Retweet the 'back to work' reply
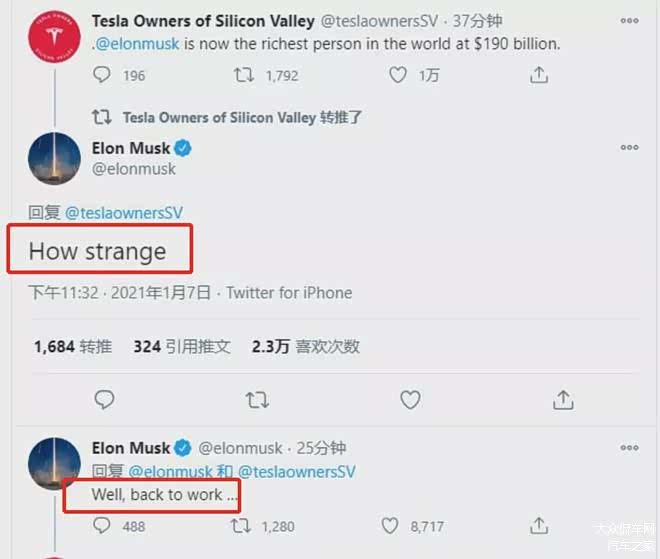Screen dimensions: 660x559 [x=242, y=525]
